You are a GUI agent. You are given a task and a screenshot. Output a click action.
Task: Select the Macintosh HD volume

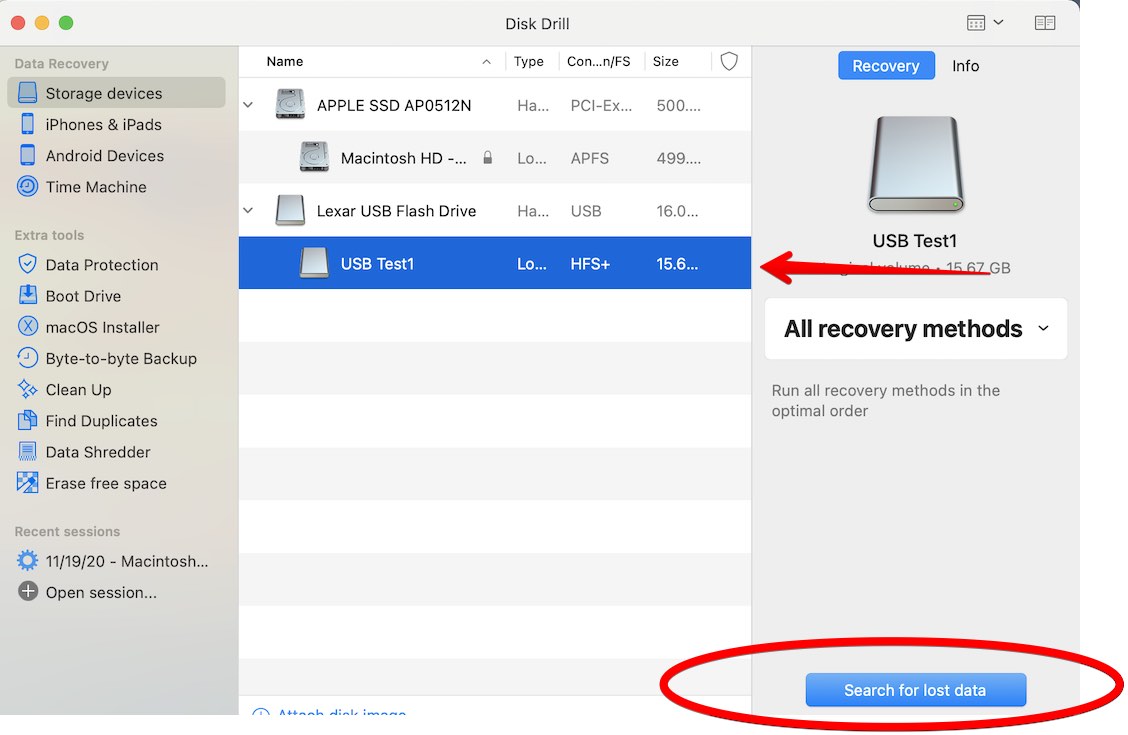pyautogui.click(x=495, y=158)
